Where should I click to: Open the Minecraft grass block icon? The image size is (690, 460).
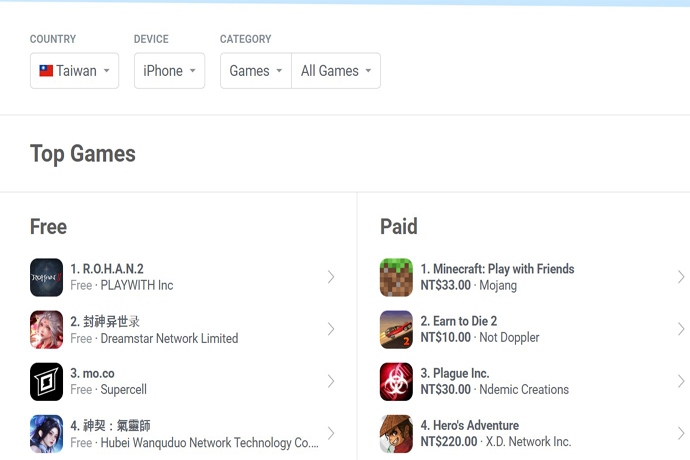(396, 277)
